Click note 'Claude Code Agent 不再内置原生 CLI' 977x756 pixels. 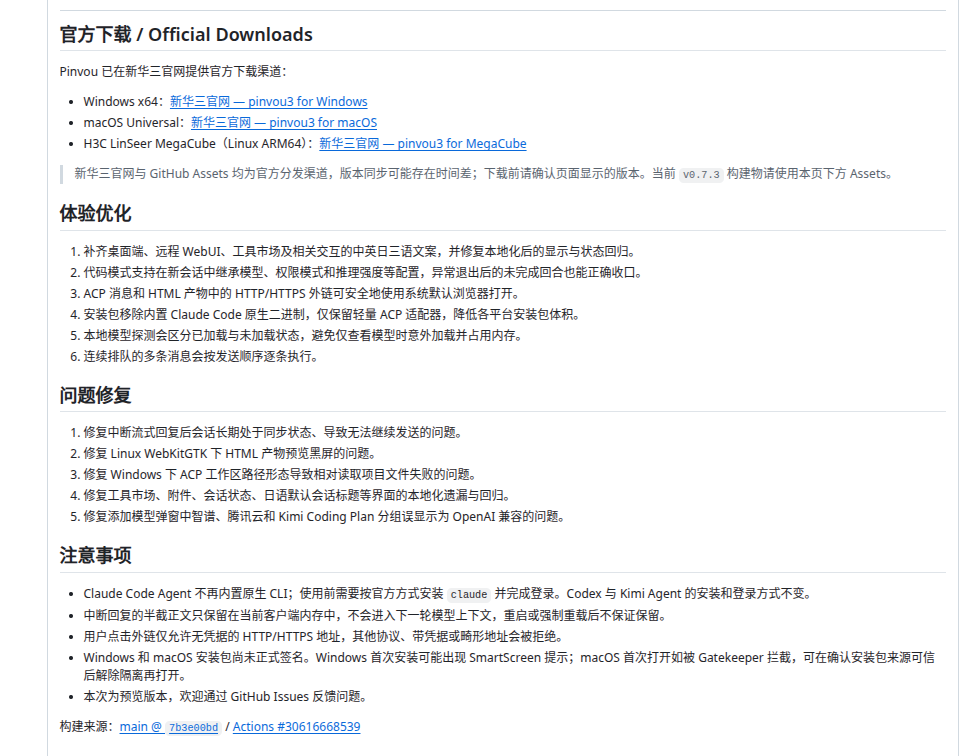[448, 594]
